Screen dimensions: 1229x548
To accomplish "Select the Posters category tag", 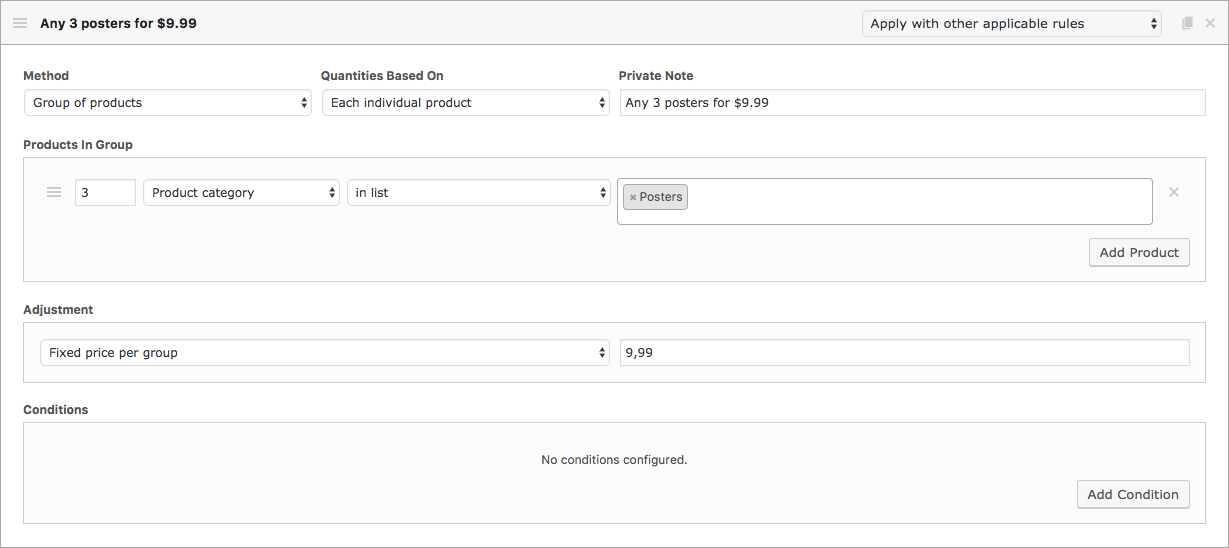I will pos(661,197).
